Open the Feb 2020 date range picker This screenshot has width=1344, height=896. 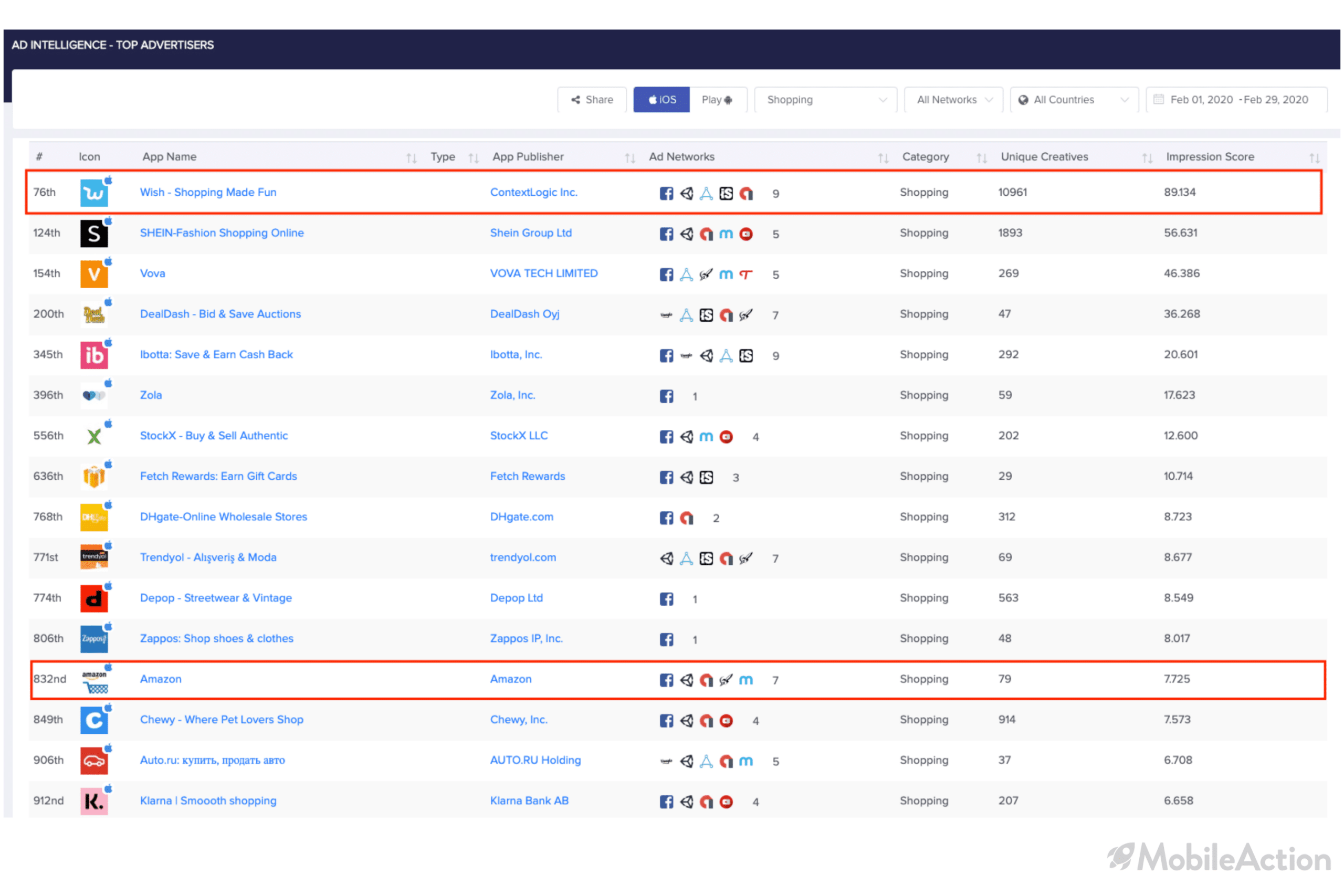1237,99
